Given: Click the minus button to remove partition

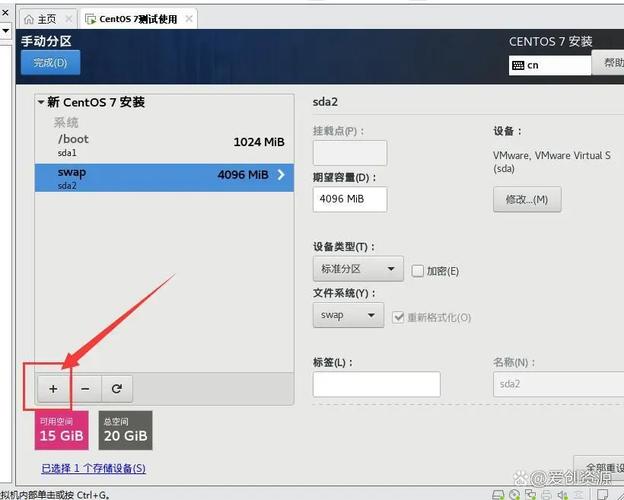Looking at the screenshot, I should pos(85,389).
